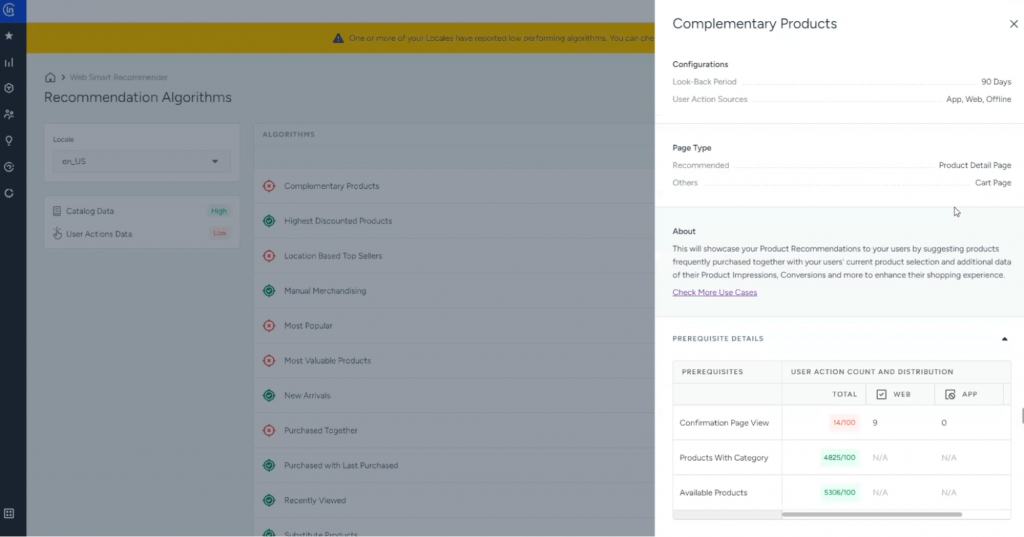Click the red status icon beside Most Popular
This screenshot has height=537, width=1024.
pyautogui.click(x=269, y=326)
